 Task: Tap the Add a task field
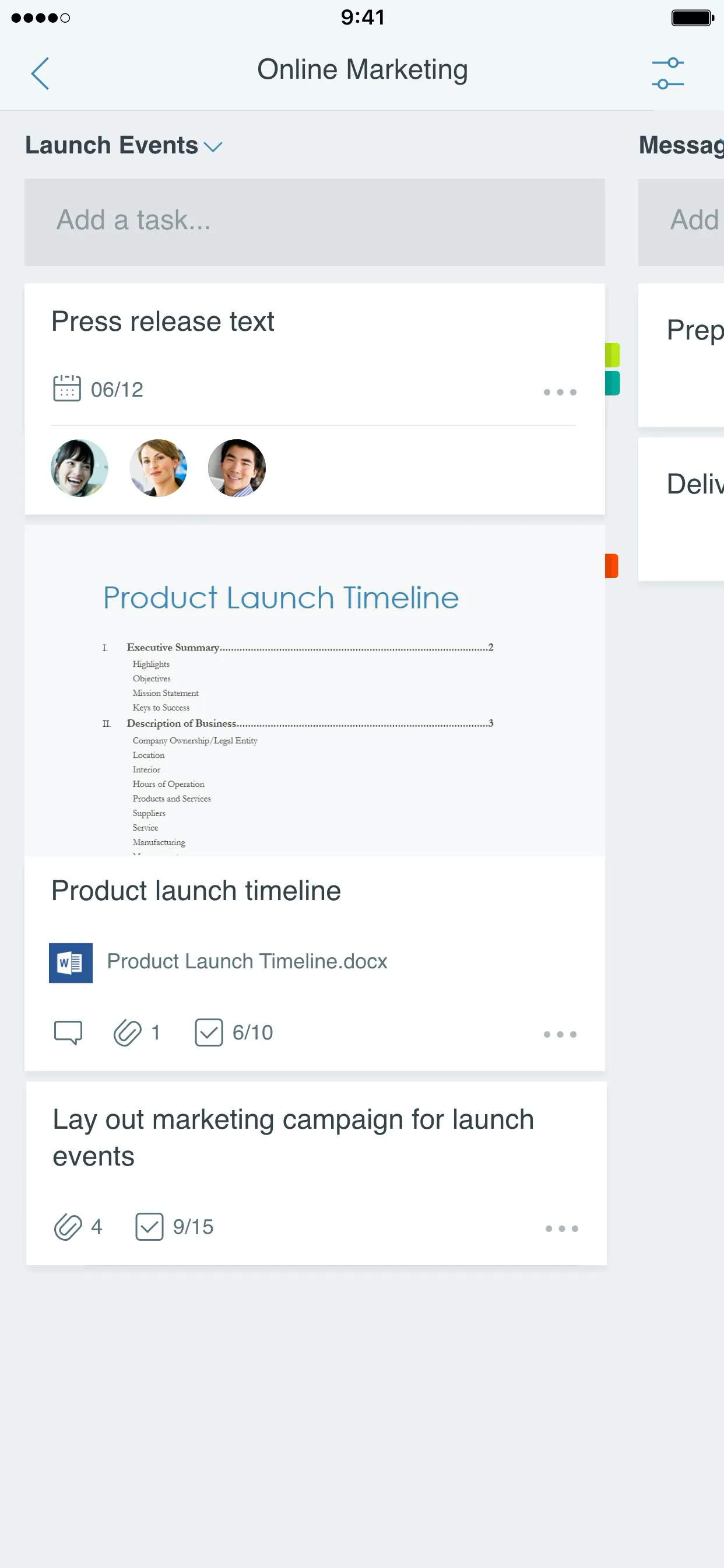(x=315, y=222)
